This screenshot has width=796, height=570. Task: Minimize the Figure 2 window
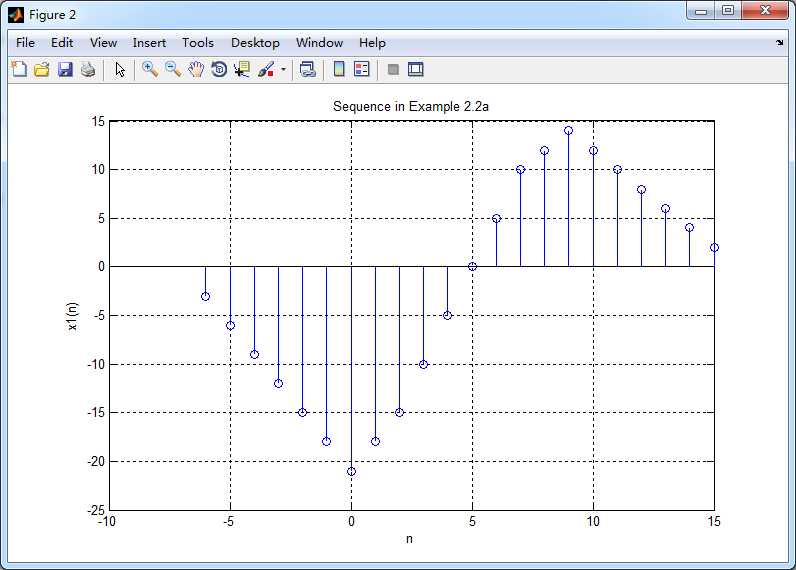pos(701,11)
